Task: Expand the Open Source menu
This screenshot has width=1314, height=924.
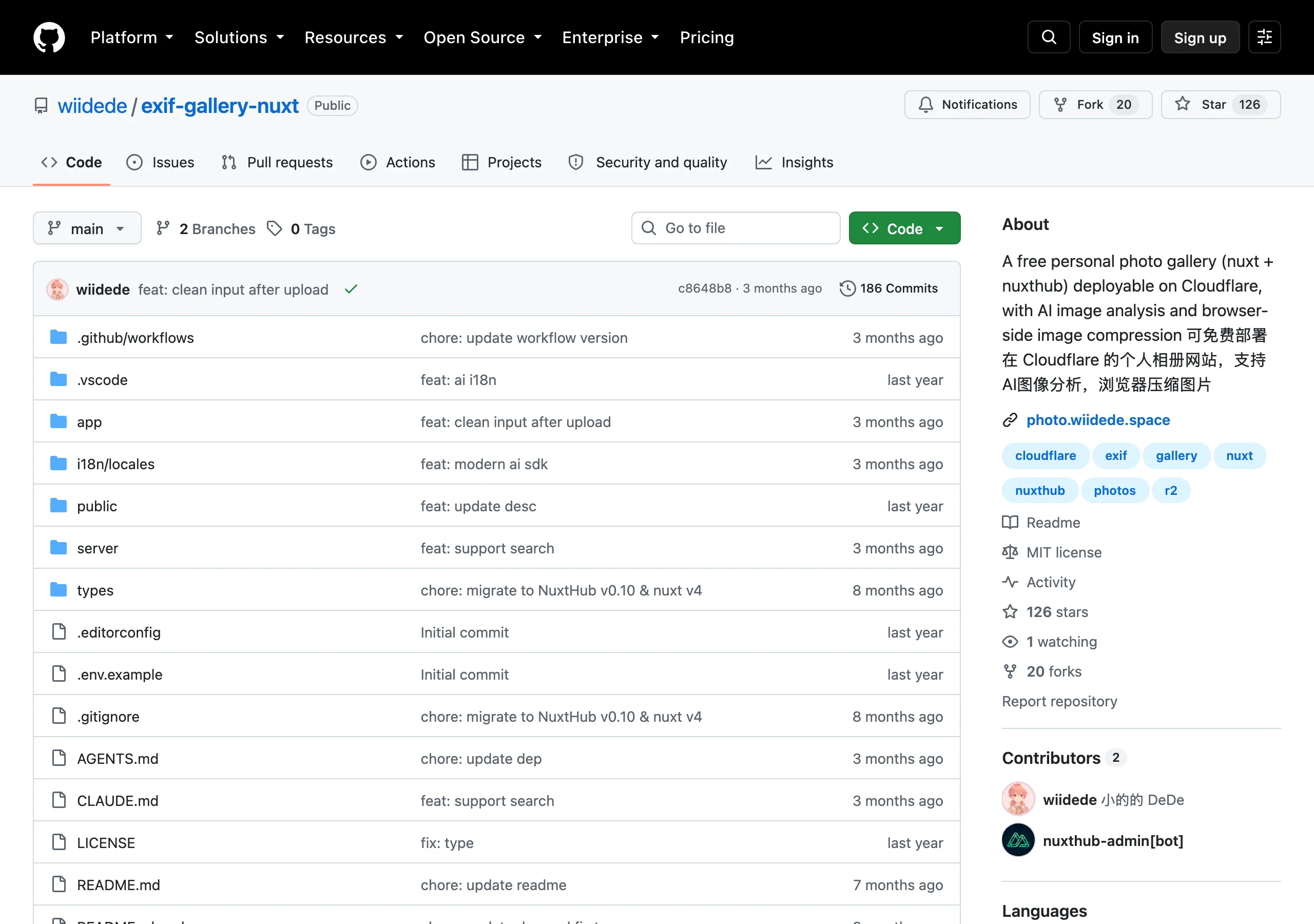Action: pyautogui.click(x=482, y=37)
